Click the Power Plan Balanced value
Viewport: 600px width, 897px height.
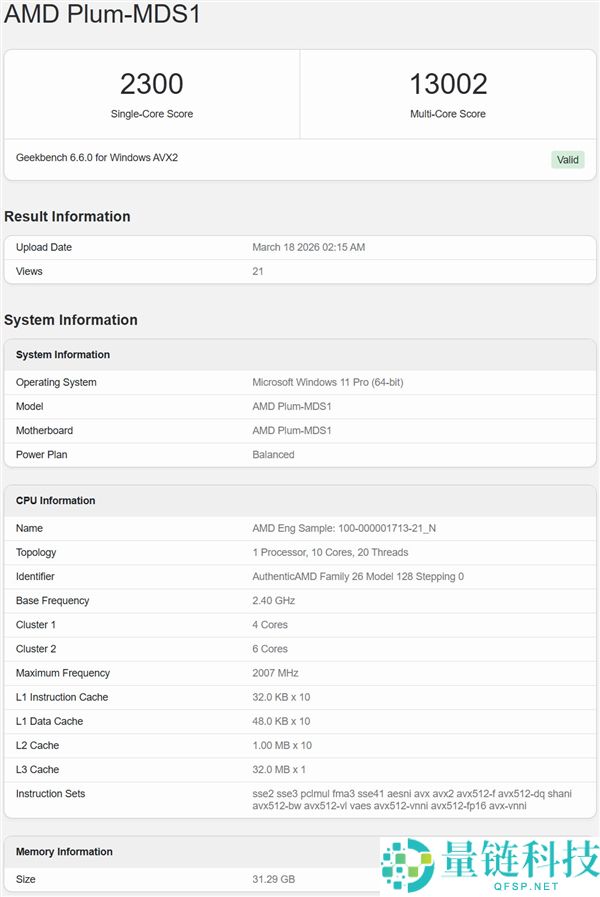tap(273, 454)
